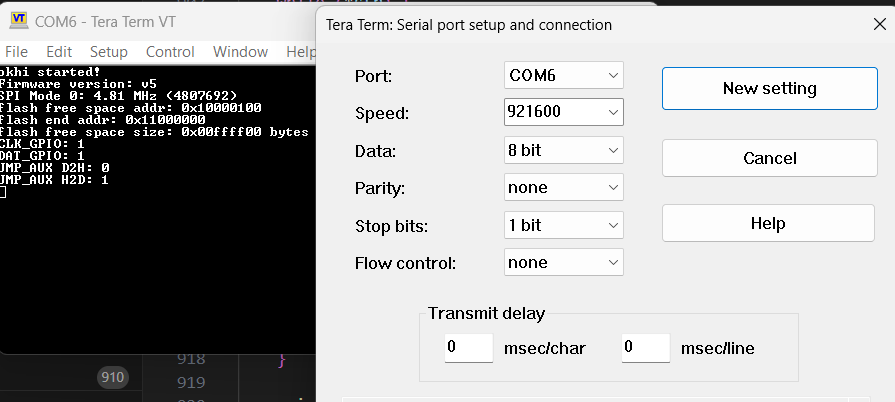Expand the Stop bits dropdown
The width and height of the screenshot is (895, 402).
click(563, 225)
